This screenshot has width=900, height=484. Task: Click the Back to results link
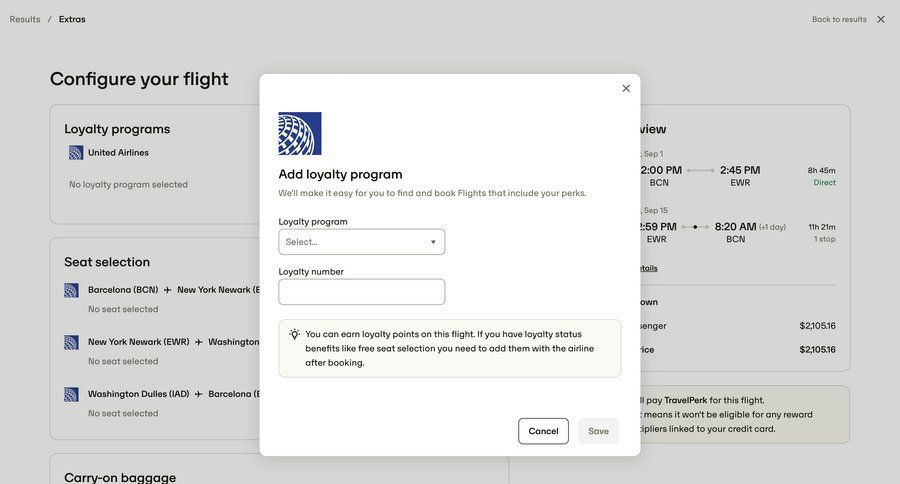pos(839,19)
